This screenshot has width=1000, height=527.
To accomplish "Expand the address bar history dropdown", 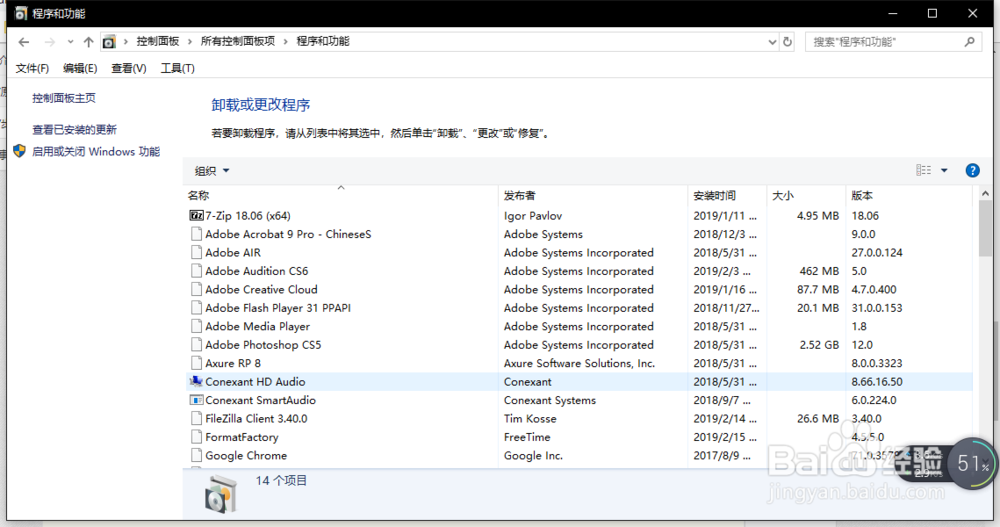I will (x=772, y=42).
